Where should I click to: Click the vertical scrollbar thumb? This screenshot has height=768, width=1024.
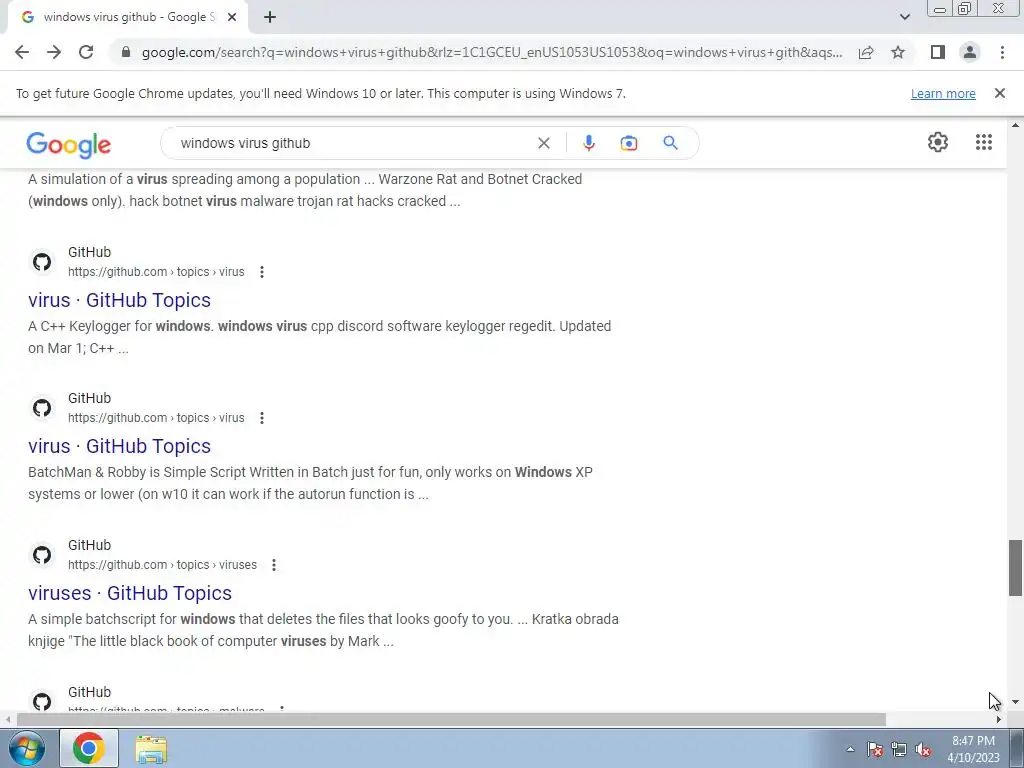pos(1015,568)
